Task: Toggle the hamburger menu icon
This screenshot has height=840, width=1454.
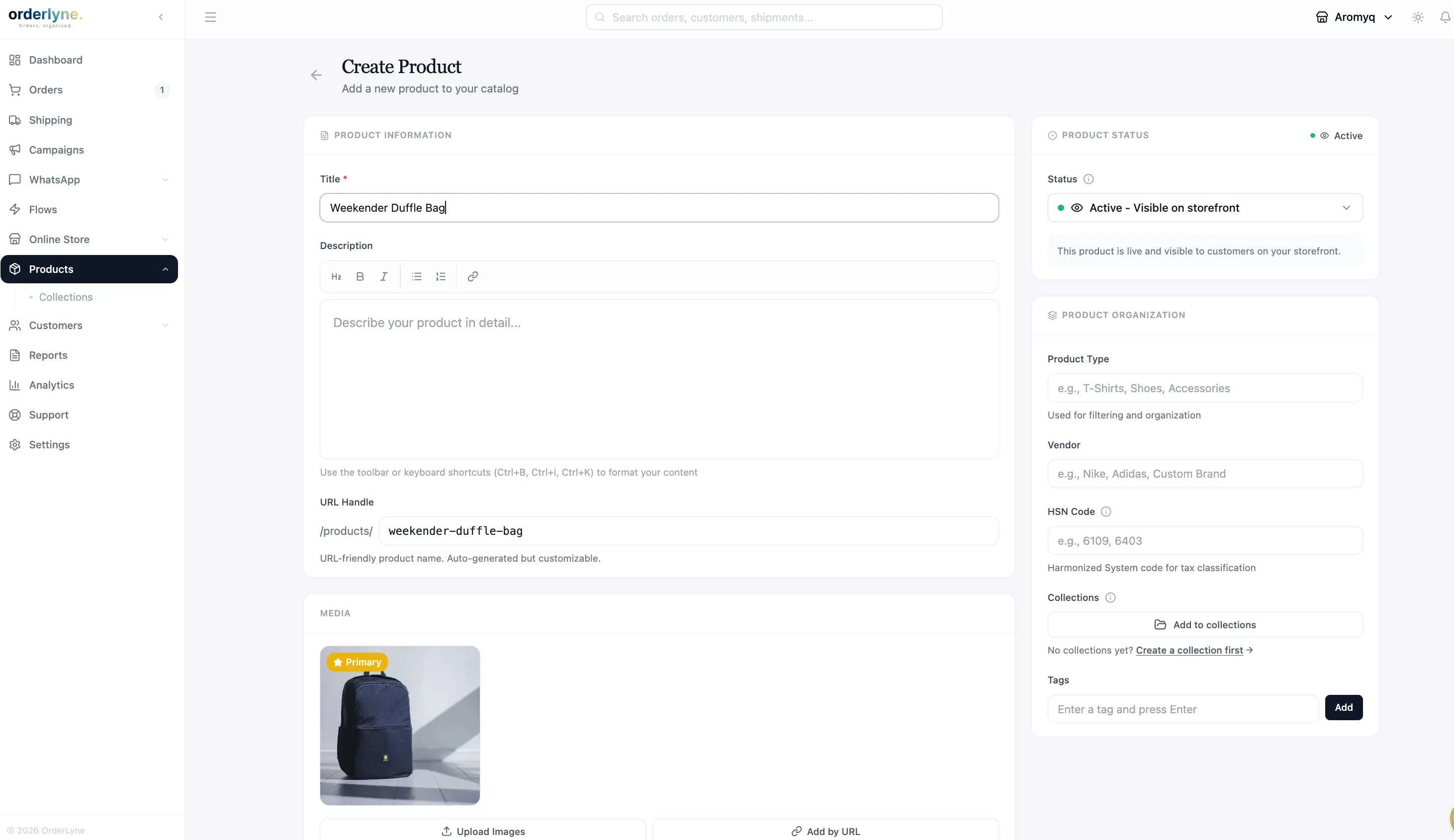Action: click(211, 17)
